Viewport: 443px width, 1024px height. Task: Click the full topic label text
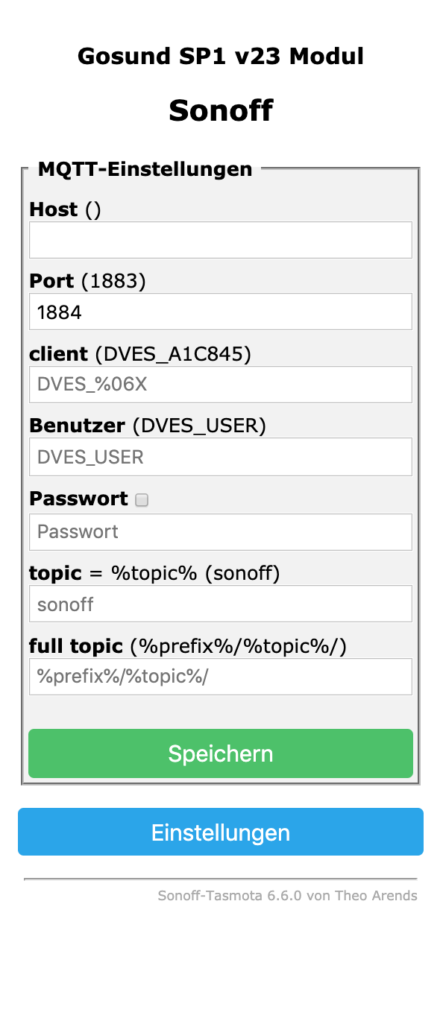(x=76, y=647)
